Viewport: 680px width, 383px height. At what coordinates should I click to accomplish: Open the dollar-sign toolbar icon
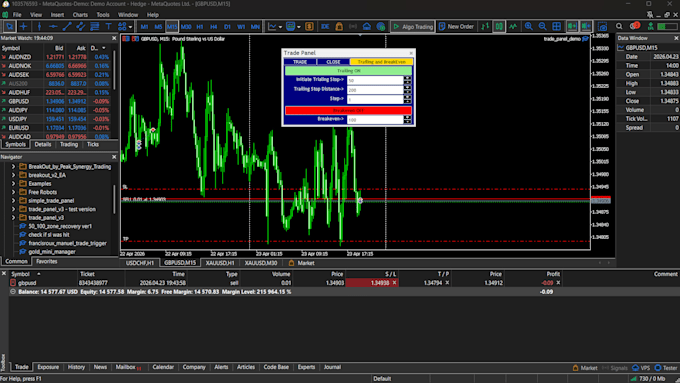click(309, 27)
